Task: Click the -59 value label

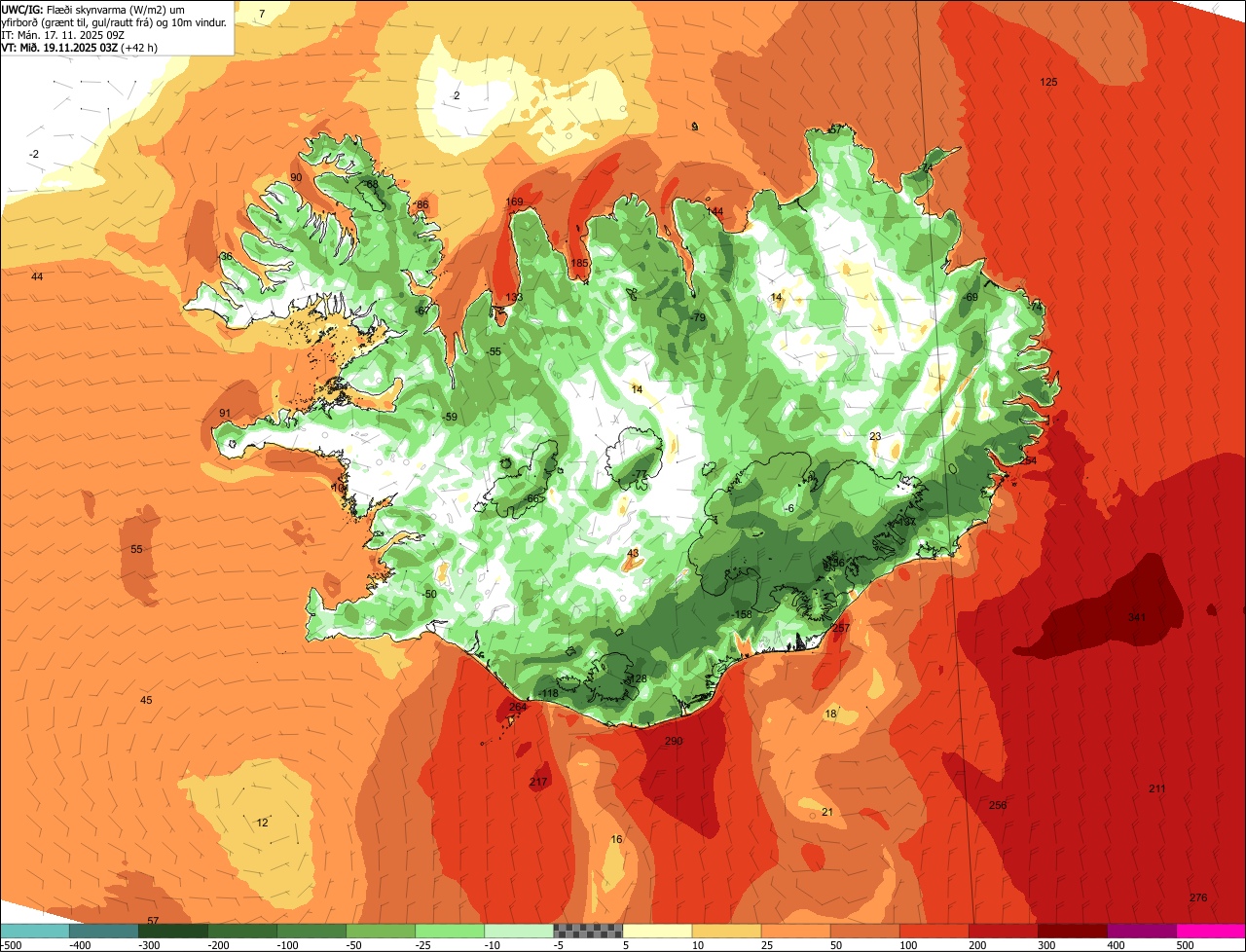Action: tap(449, 417)
